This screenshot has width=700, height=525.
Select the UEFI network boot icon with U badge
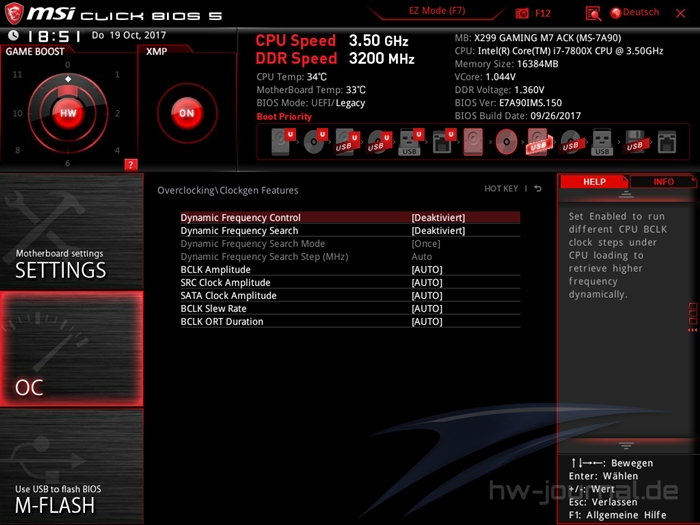point(444,142)
